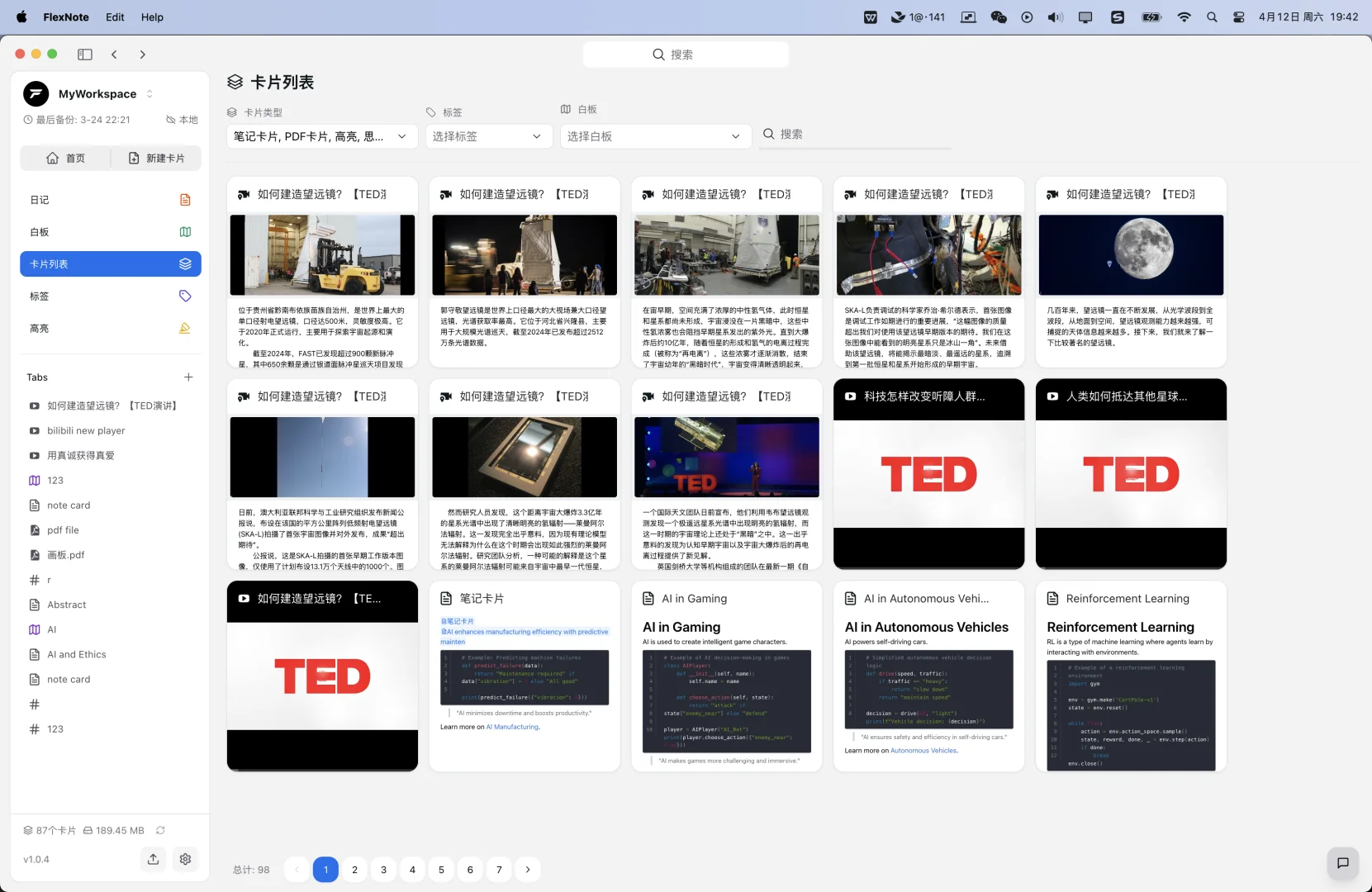Open the bilibili new player tab
1372x892 pixels.
coord(111,430)
